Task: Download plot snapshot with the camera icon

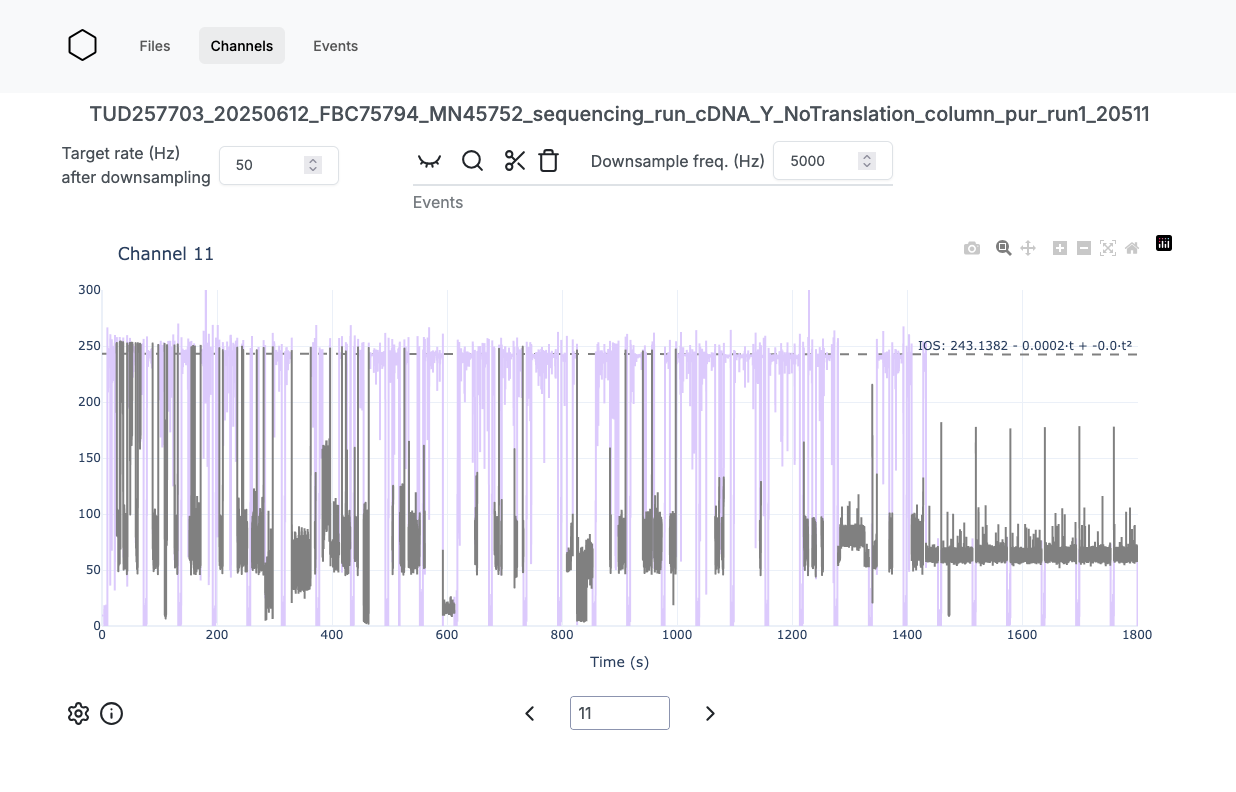Action: (x=971, y=247)
